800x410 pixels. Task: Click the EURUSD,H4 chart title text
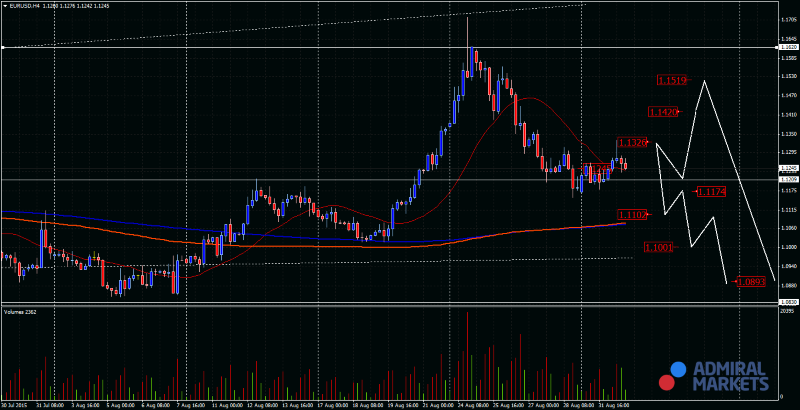pyautogui.click(x=25, y=6)
